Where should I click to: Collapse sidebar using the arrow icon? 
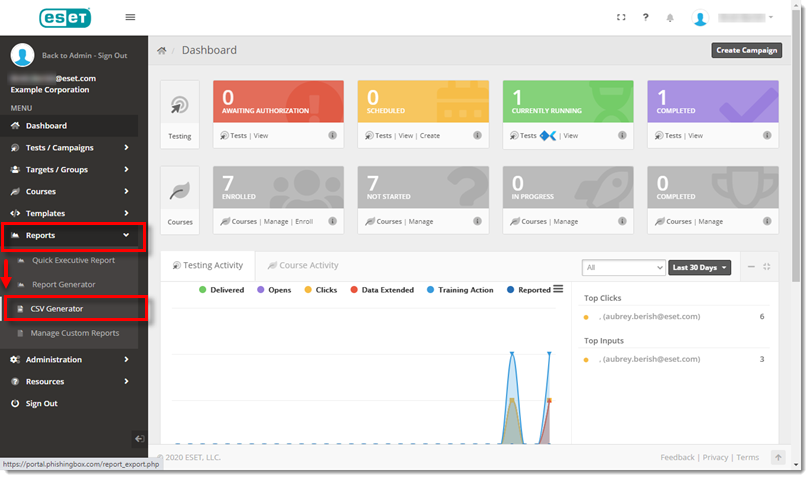pos(139,438)
